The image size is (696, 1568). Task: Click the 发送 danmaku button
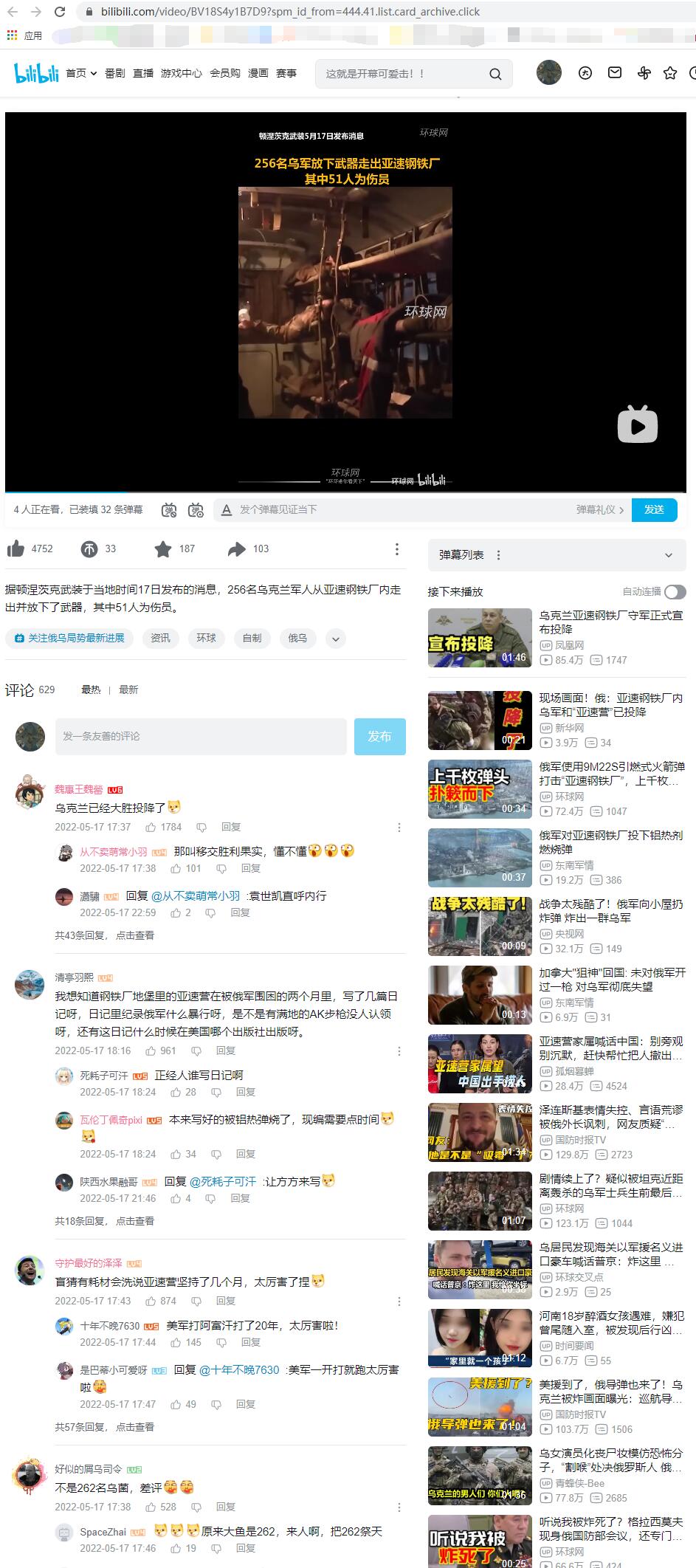[654, 509]
